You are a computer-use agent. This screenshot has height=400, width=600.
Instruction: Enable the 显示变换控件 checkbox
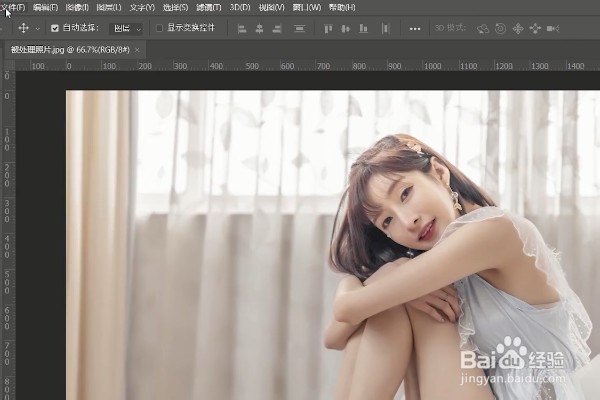pos(159,28)
